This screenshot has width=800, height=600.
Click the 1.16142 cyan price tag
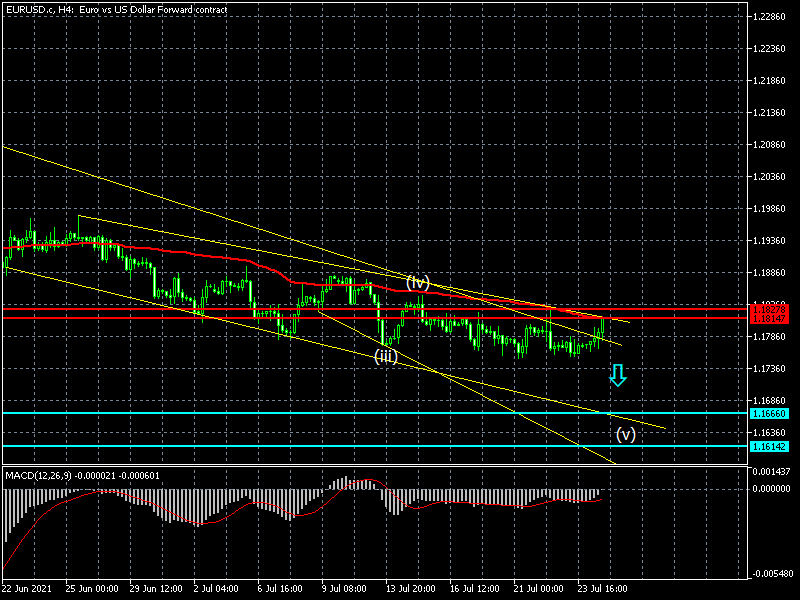click(x=769, y=446)
